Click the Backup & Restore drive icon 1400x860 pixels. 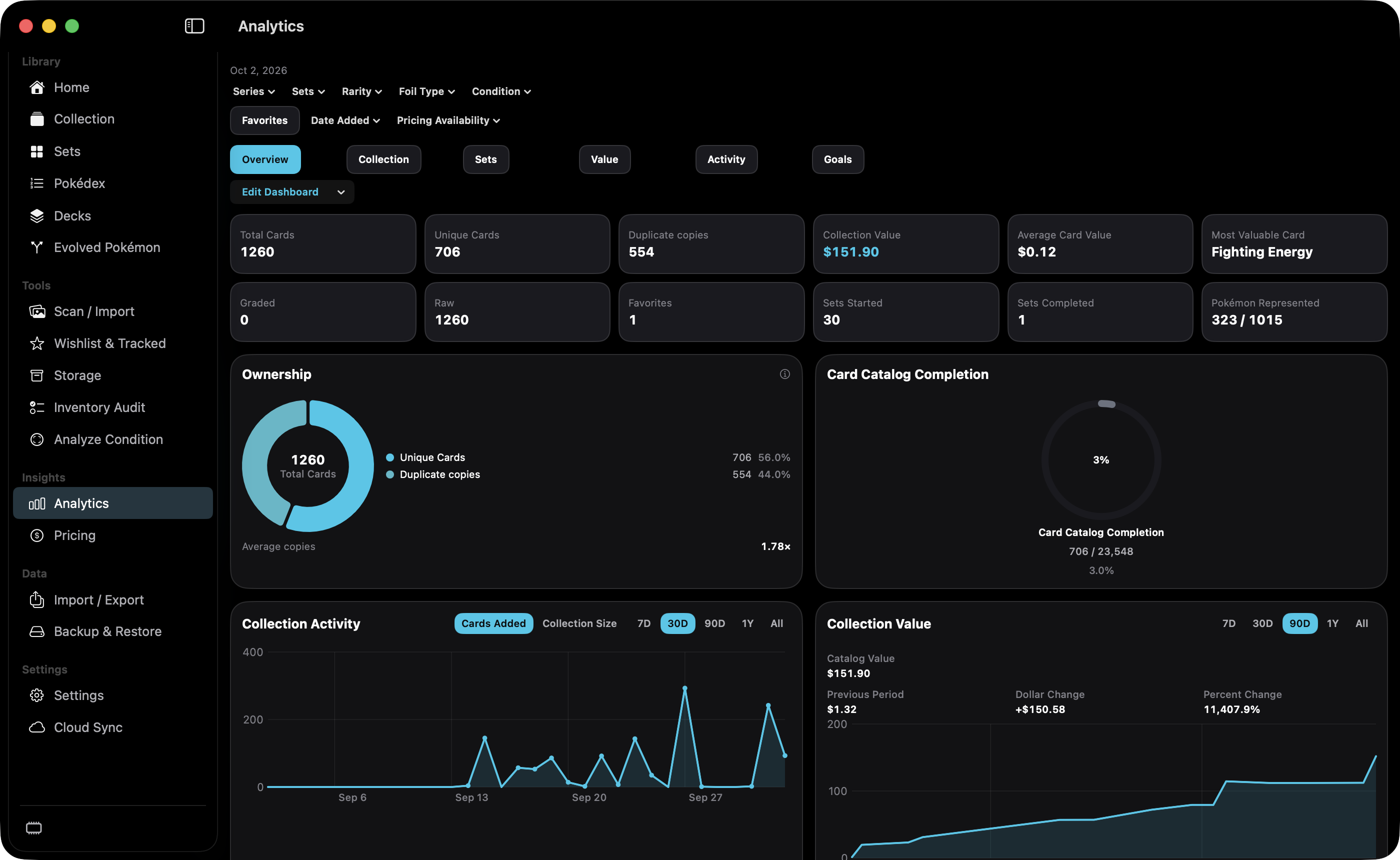pyautogui.click(x=37, y=631)
